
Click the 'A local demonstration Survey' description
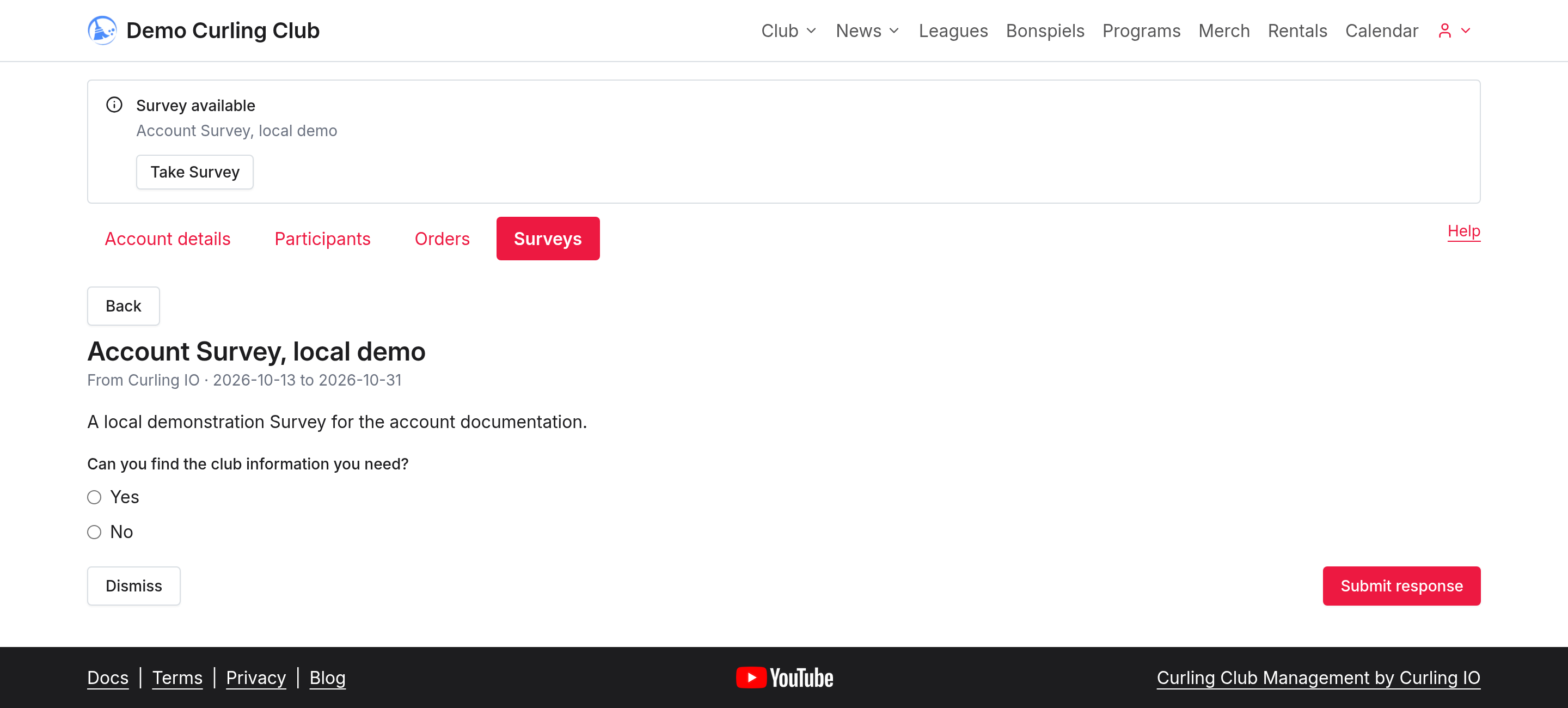pyautogui.click(x=337, y=422)
